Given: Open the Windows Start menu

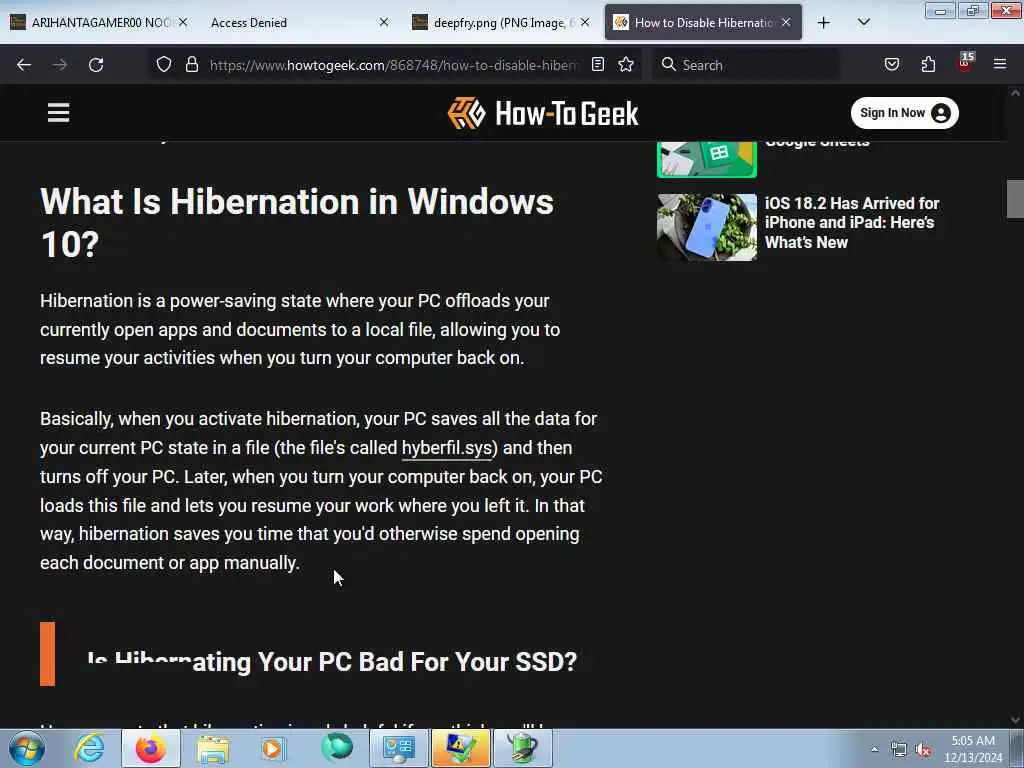Looking at the screenshot, I should 27,748.
